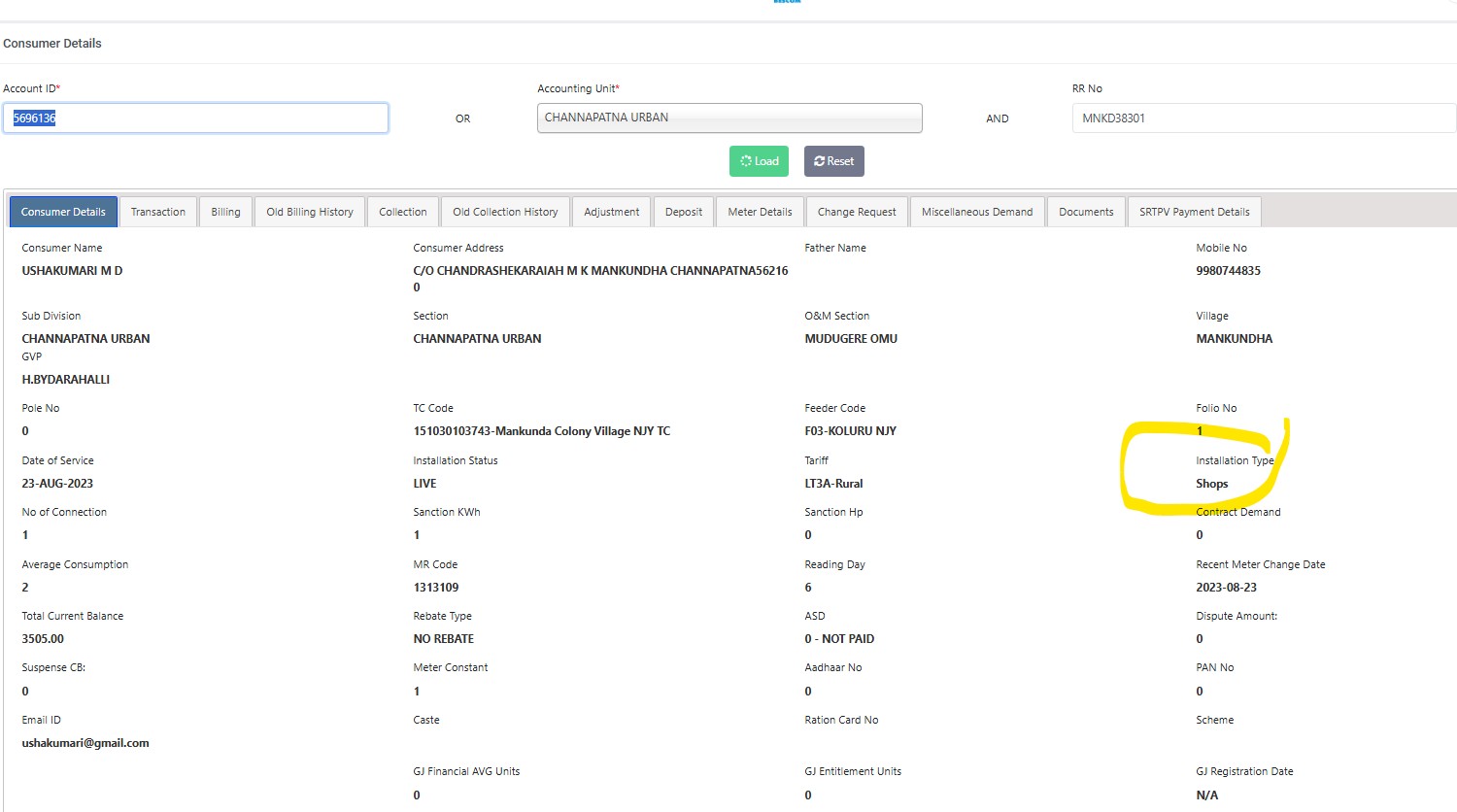Viewport: 1457px width, 812px height.
Task: Click the email ushakumari@gmail.com
Action: click(85, 743)
